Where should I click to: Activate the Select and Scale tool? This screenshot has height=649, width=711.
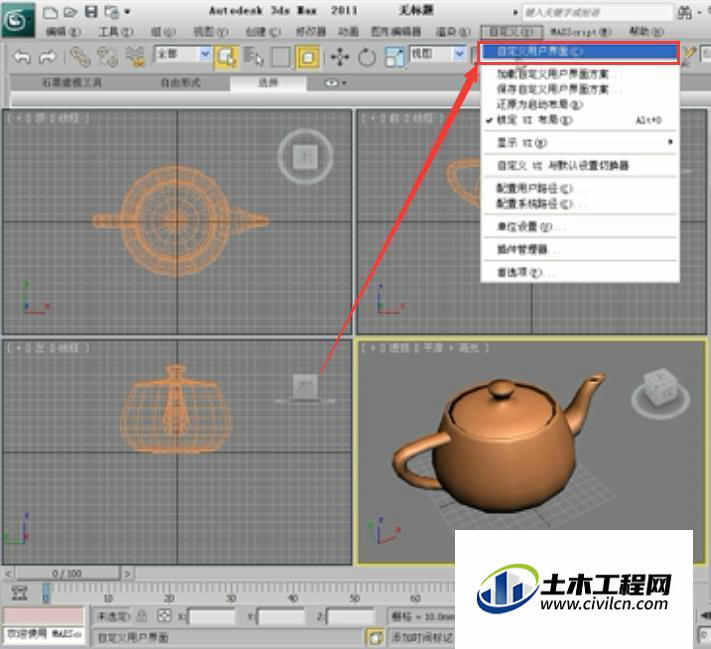[x=394, y=57]
